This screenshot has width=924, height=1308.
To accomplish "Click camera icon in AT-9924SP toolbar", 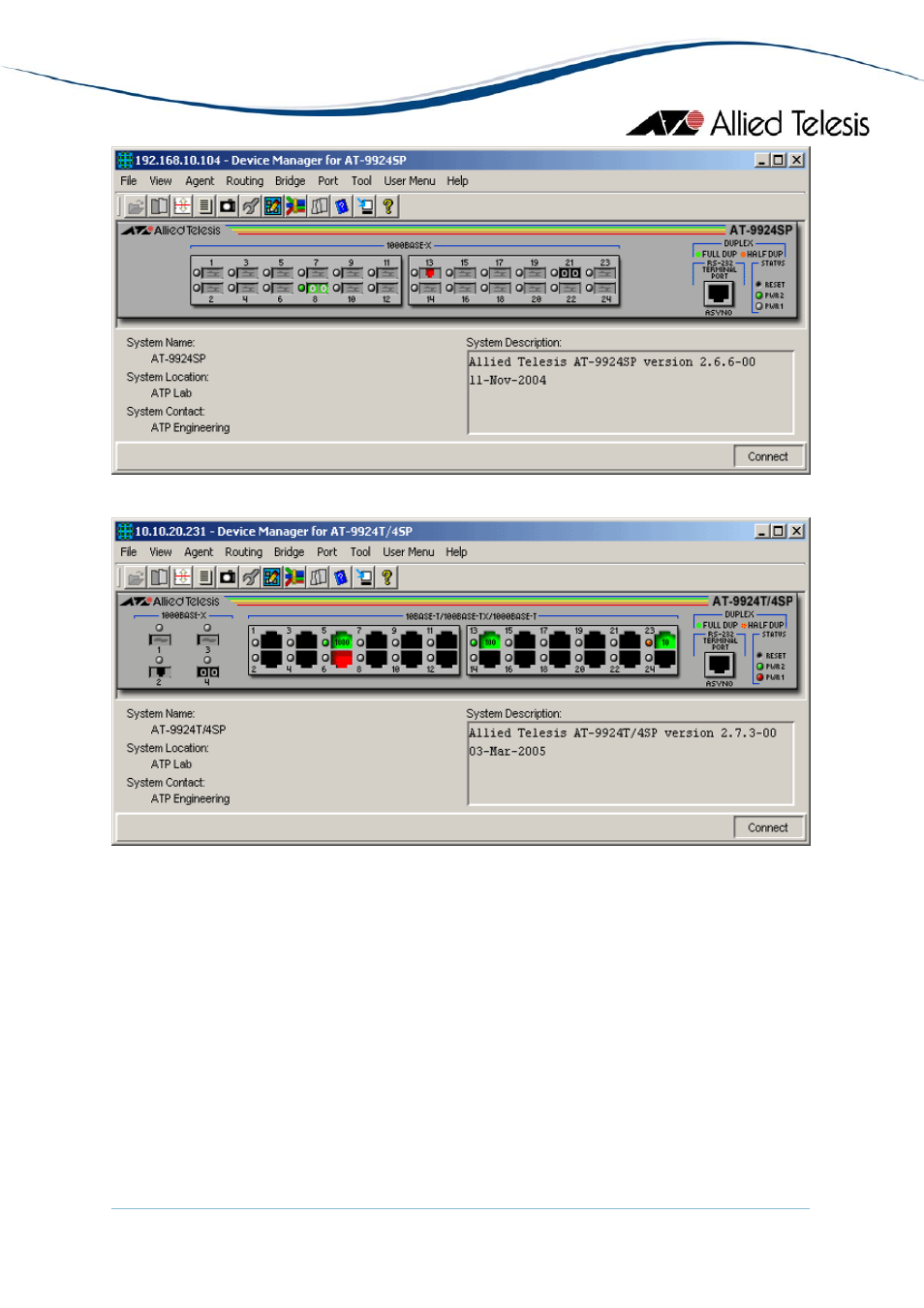I will point(228,206).
